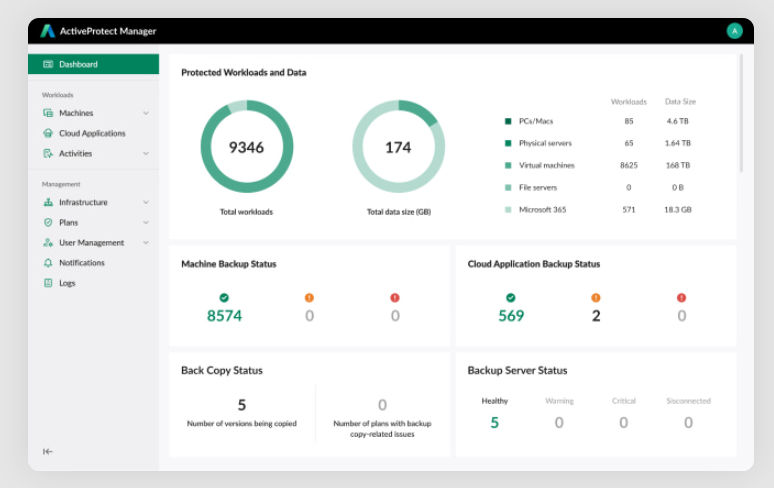Image resolution: width=774 pixels, height=488 pixels.
Task: Click the orange warning icon under Cloud Application Backup Status
Action: click(x=596, y=297)
